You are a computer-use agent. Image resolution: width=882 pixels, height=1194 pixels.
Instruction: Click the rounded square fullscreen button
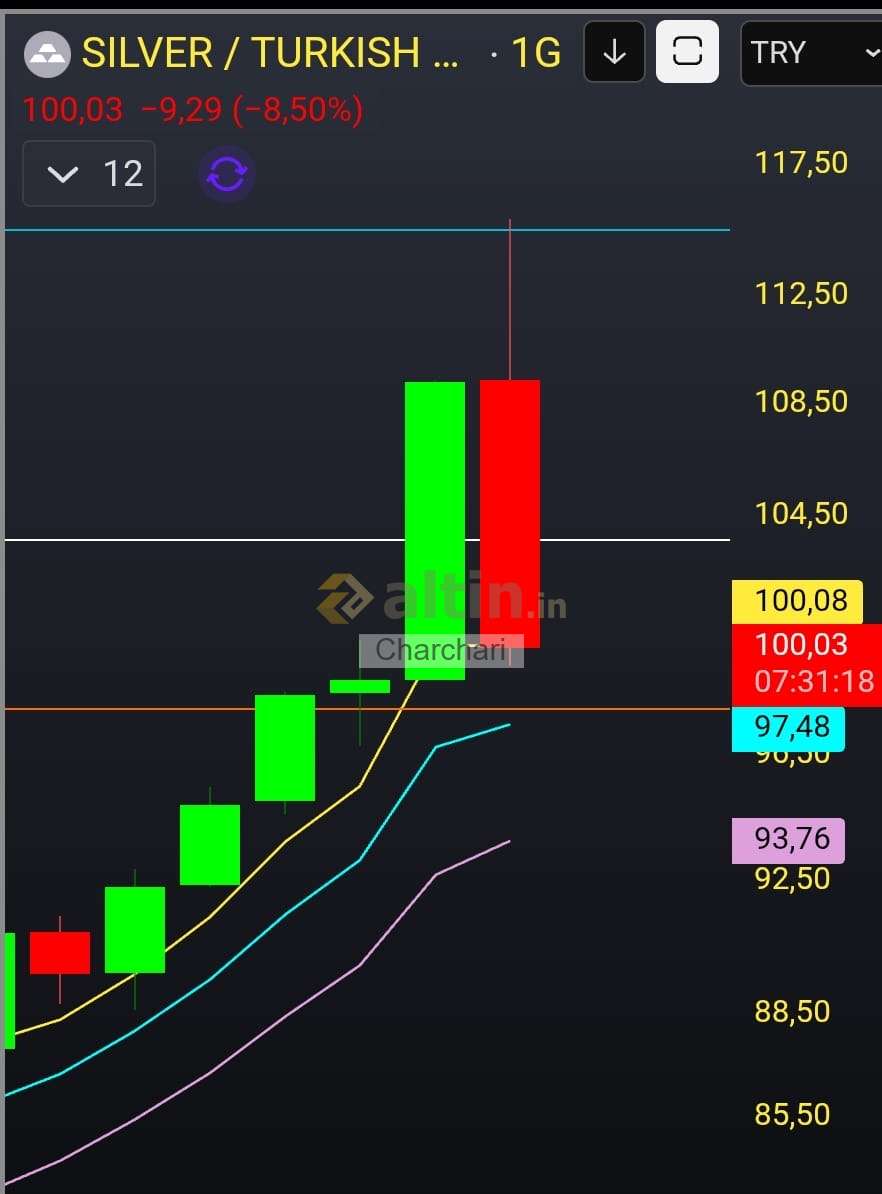687,52
